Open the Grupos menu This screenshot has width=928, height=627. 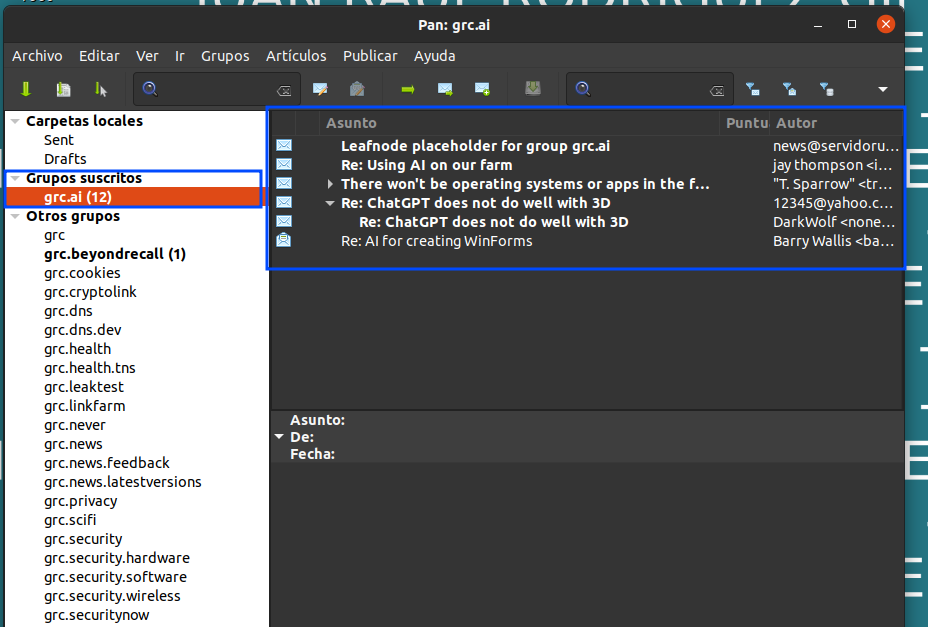click(225, 56)
